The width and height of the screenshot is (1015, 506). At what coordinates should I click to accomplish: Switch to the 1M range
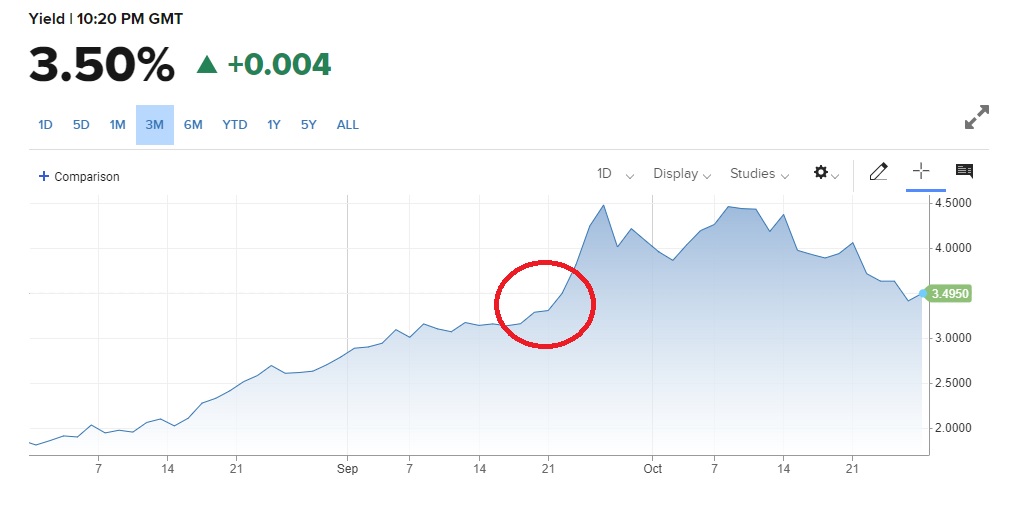coord(117,125)
